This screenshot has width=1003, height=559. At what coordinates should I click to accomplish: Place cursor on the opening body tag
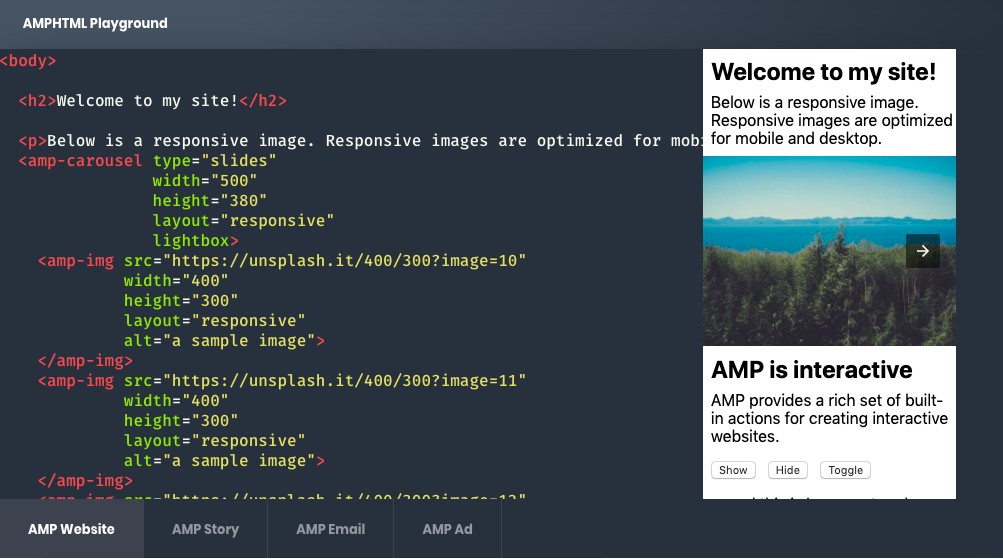28,60
